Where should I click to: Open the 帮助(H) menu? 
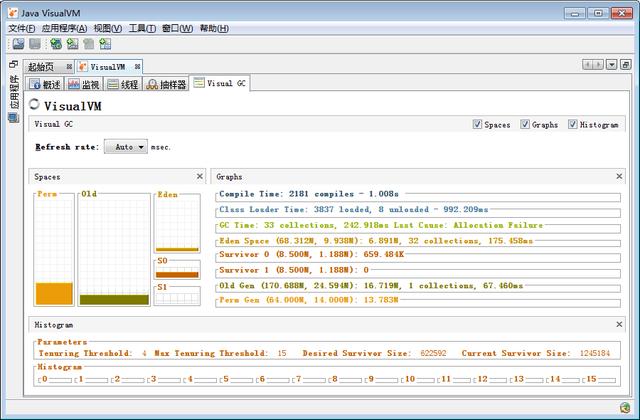tap(214, 28)
